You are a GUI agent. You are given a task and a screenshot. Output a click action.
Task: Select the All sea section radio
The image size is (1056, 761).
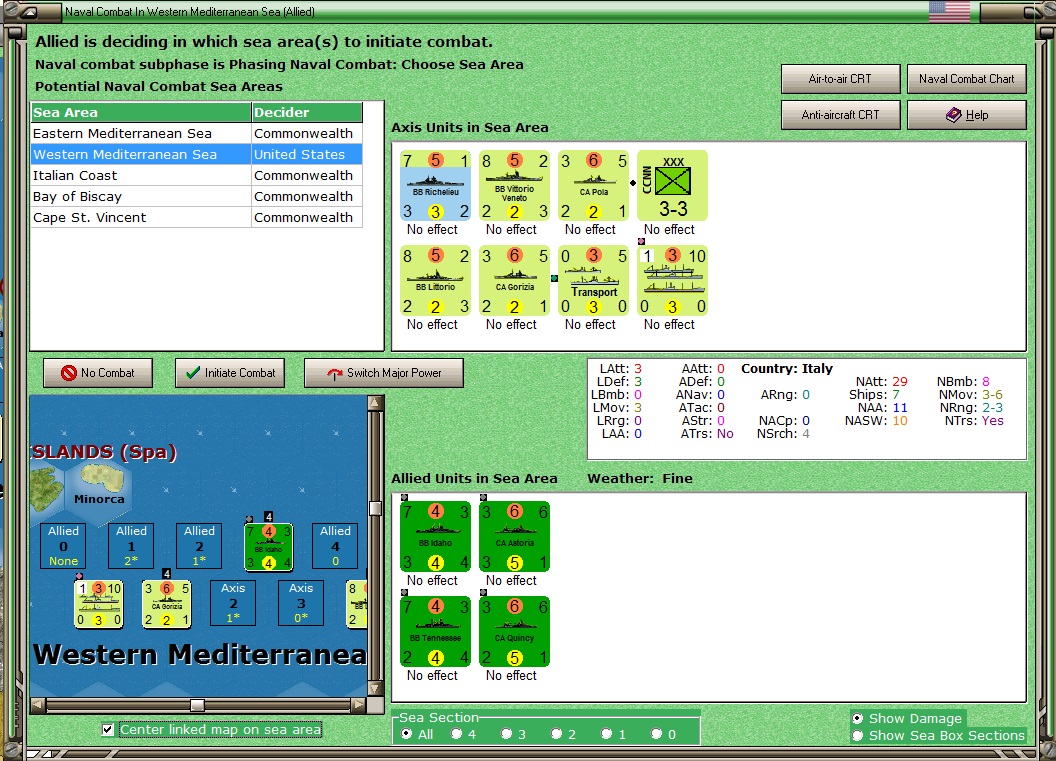pos(406,734)
